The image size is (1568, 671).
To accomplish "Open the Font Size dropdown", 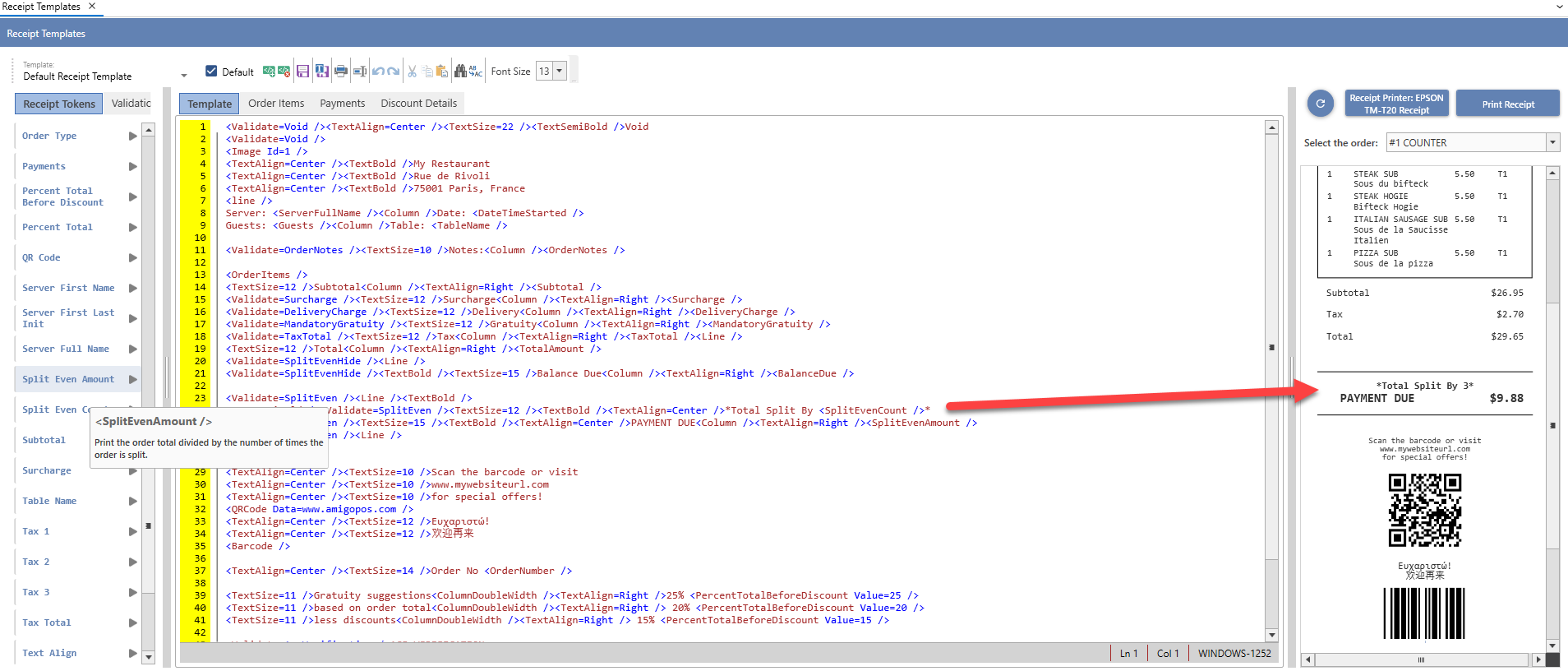I will point(560,72).
